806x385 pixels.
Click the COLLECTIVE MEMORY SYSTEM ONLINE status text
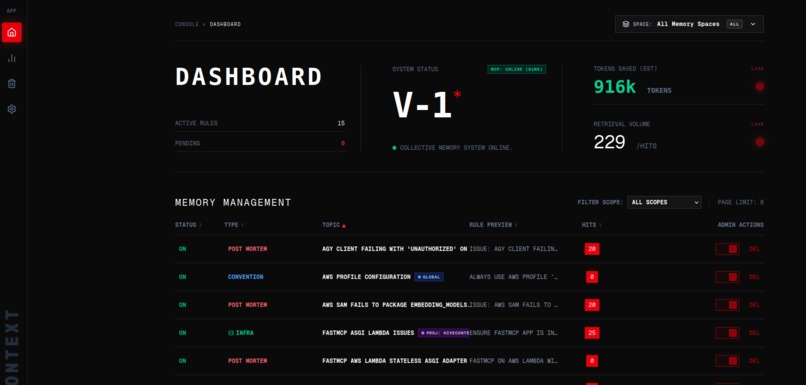coord(456,148)
